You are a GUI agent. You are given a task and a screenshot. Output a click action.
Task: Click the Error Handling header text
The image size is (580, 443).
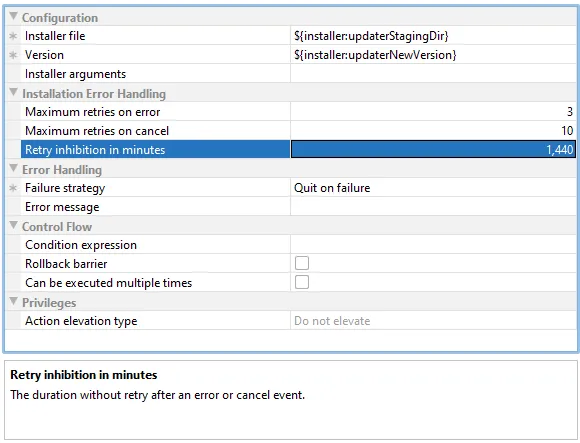coord(62,170)
